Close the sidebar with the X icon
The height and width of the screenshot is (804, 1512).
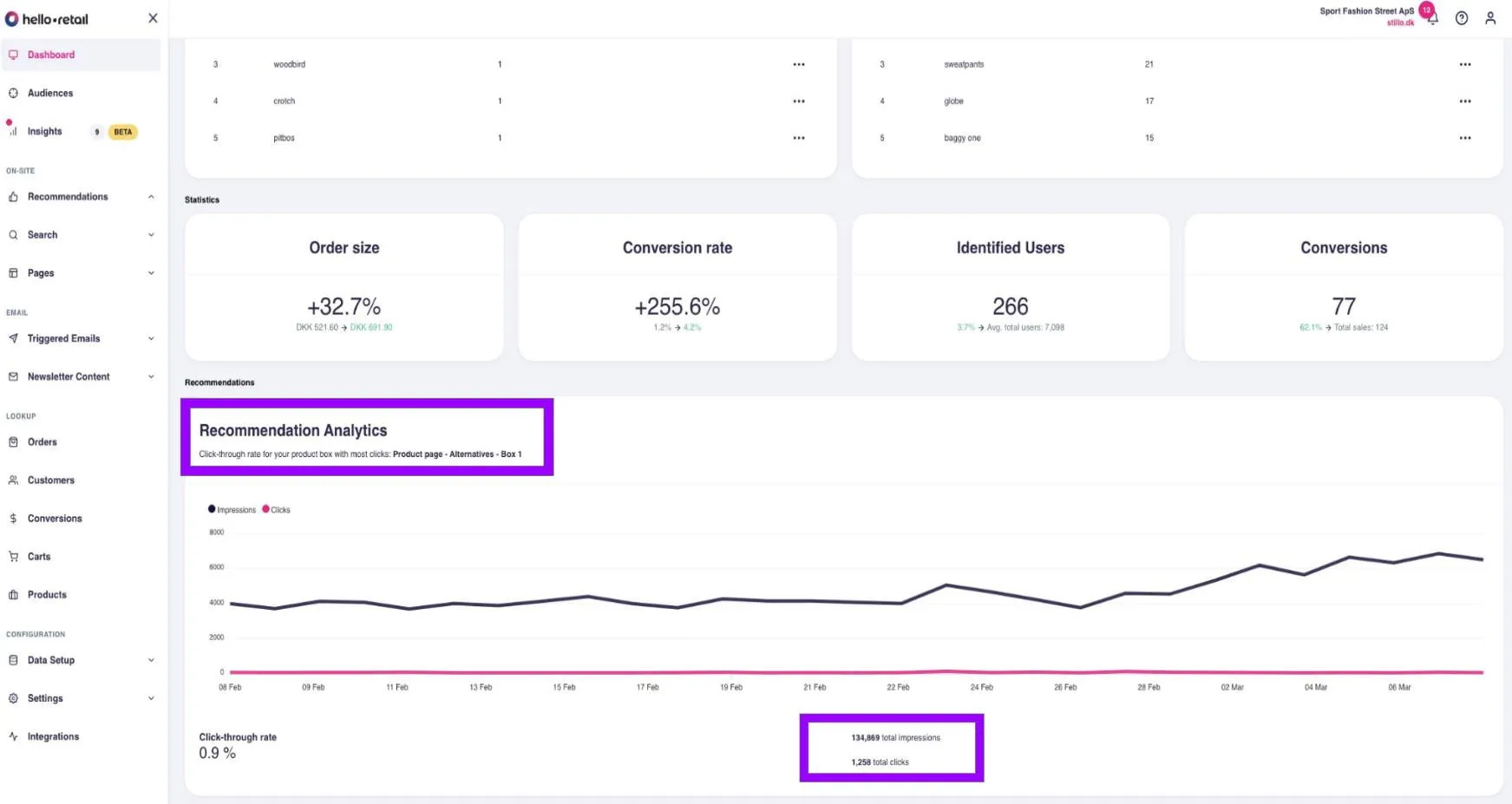pyautogui.click(x=153, y=18)
